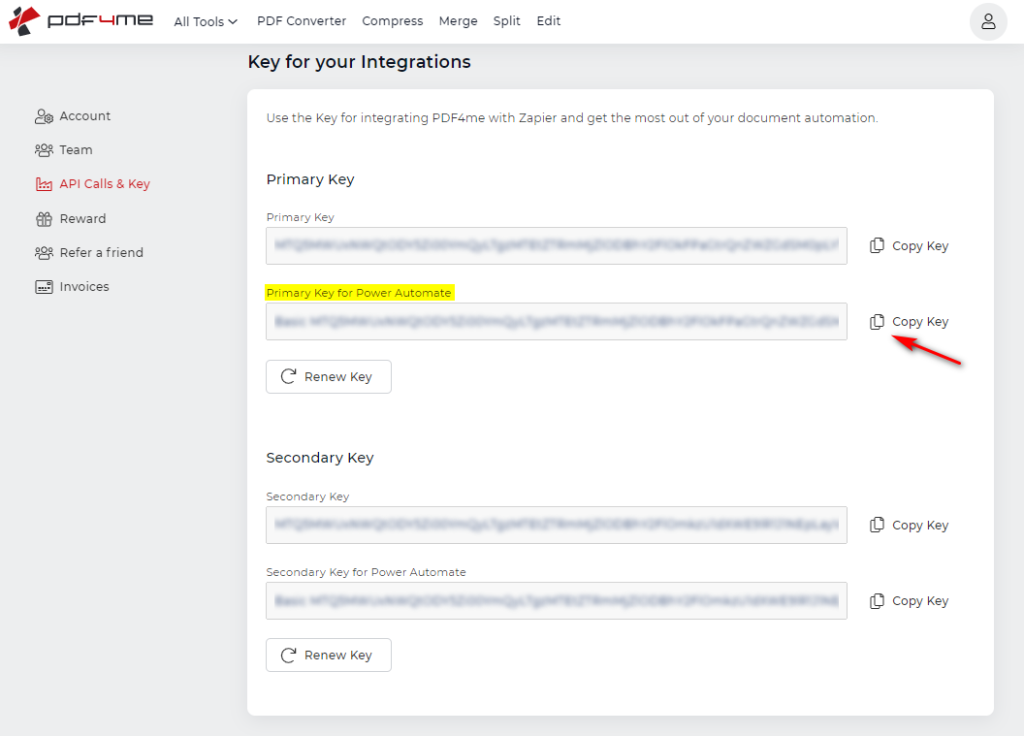
Task: Click the Invoices icon
Action: 44,287
